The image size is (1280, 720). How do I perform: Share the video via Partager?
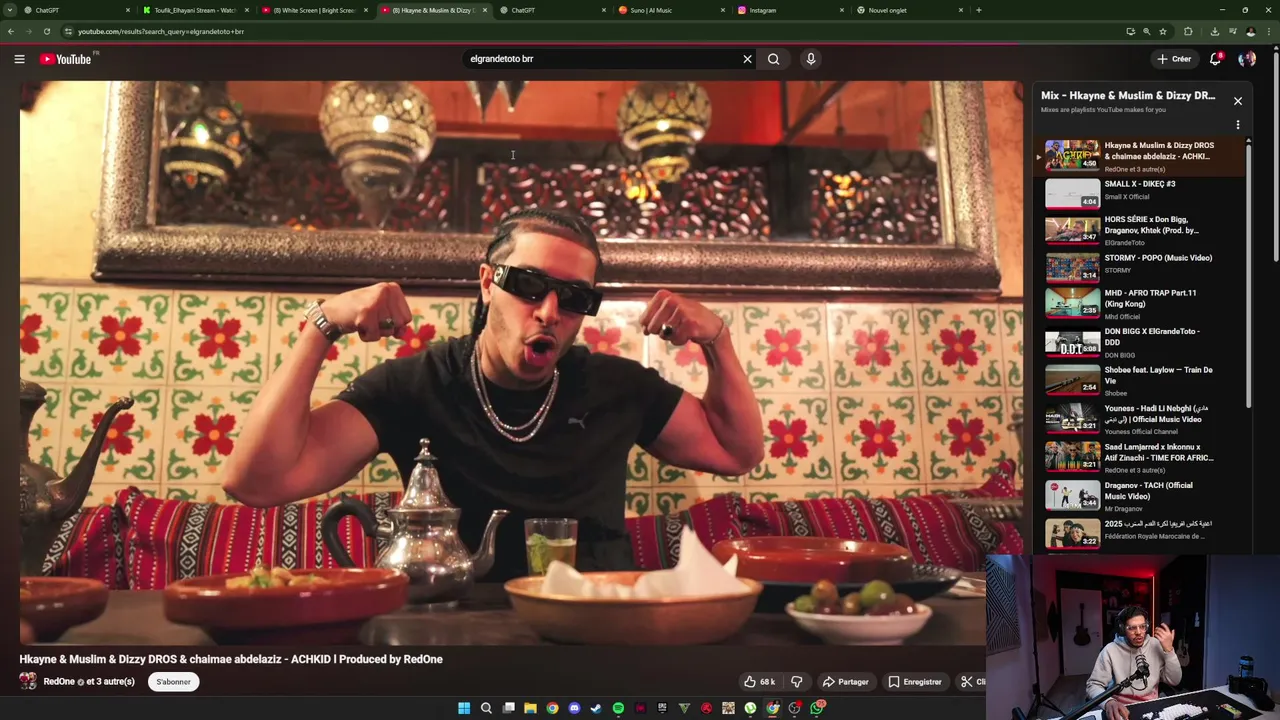click(845, 682)
